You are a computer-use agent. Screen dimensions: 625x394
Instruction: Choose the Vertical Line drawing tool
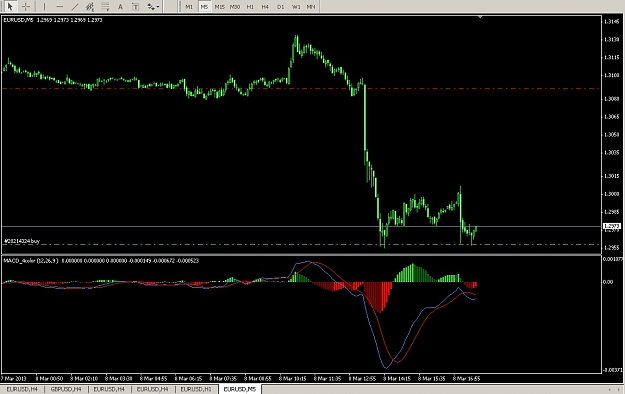click(44, 6)
